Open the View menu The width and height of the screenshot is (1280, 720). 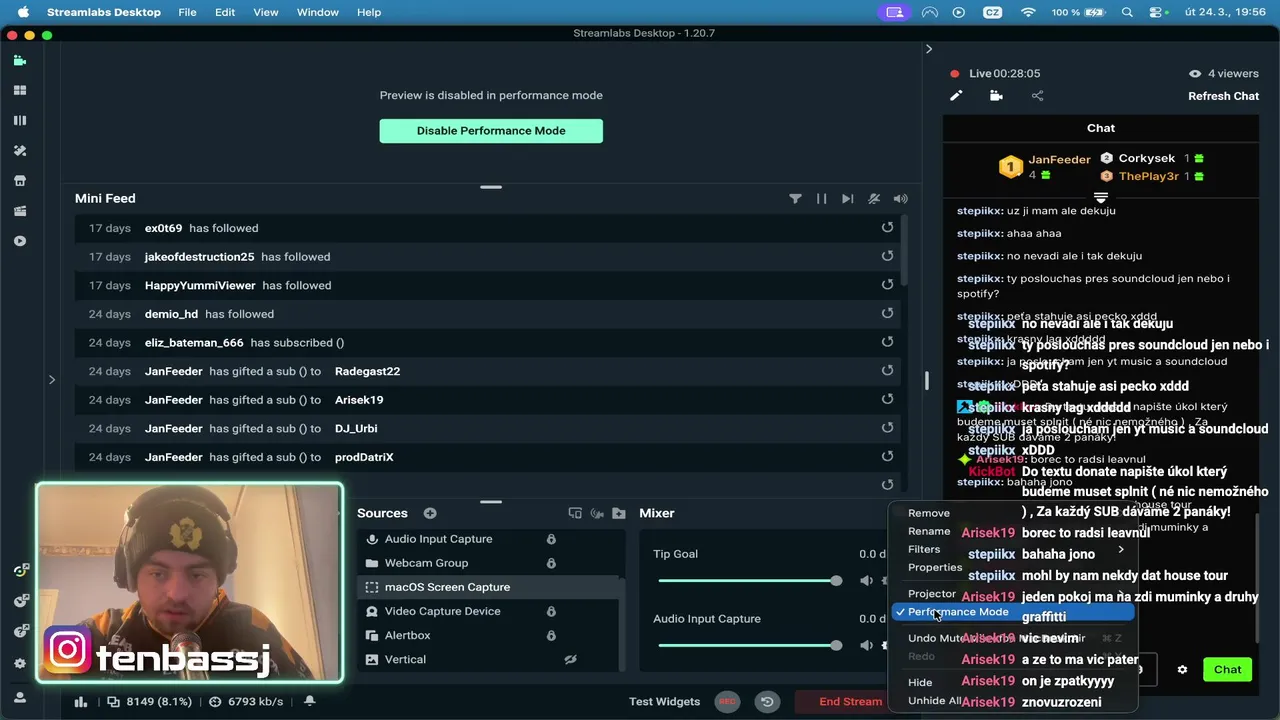[266, 12]
